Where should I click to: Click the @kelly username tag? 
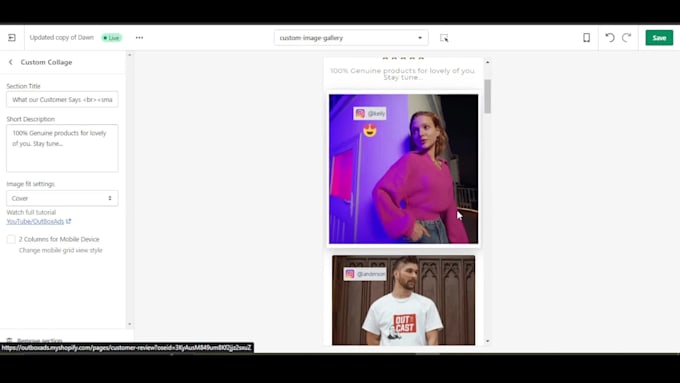click(x=369, y=114)
